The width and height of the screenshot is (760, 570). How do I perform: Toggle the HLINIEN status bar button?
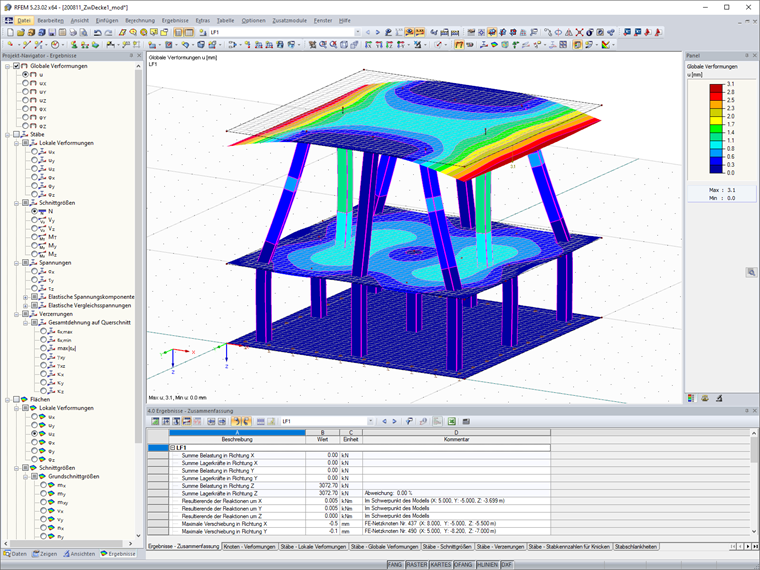click(x=487, y=565)
